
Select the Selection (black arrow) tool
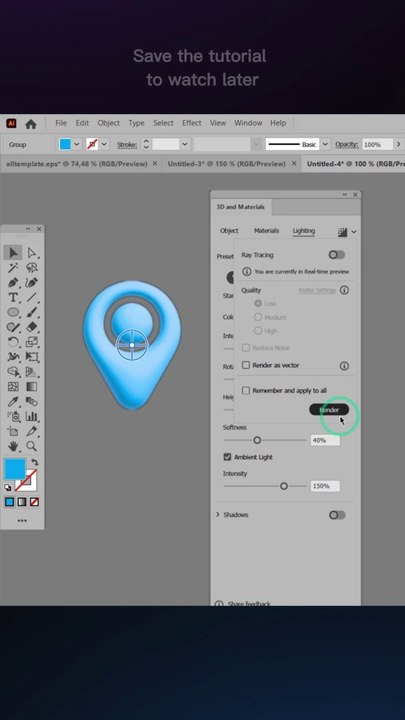(13, 253)
